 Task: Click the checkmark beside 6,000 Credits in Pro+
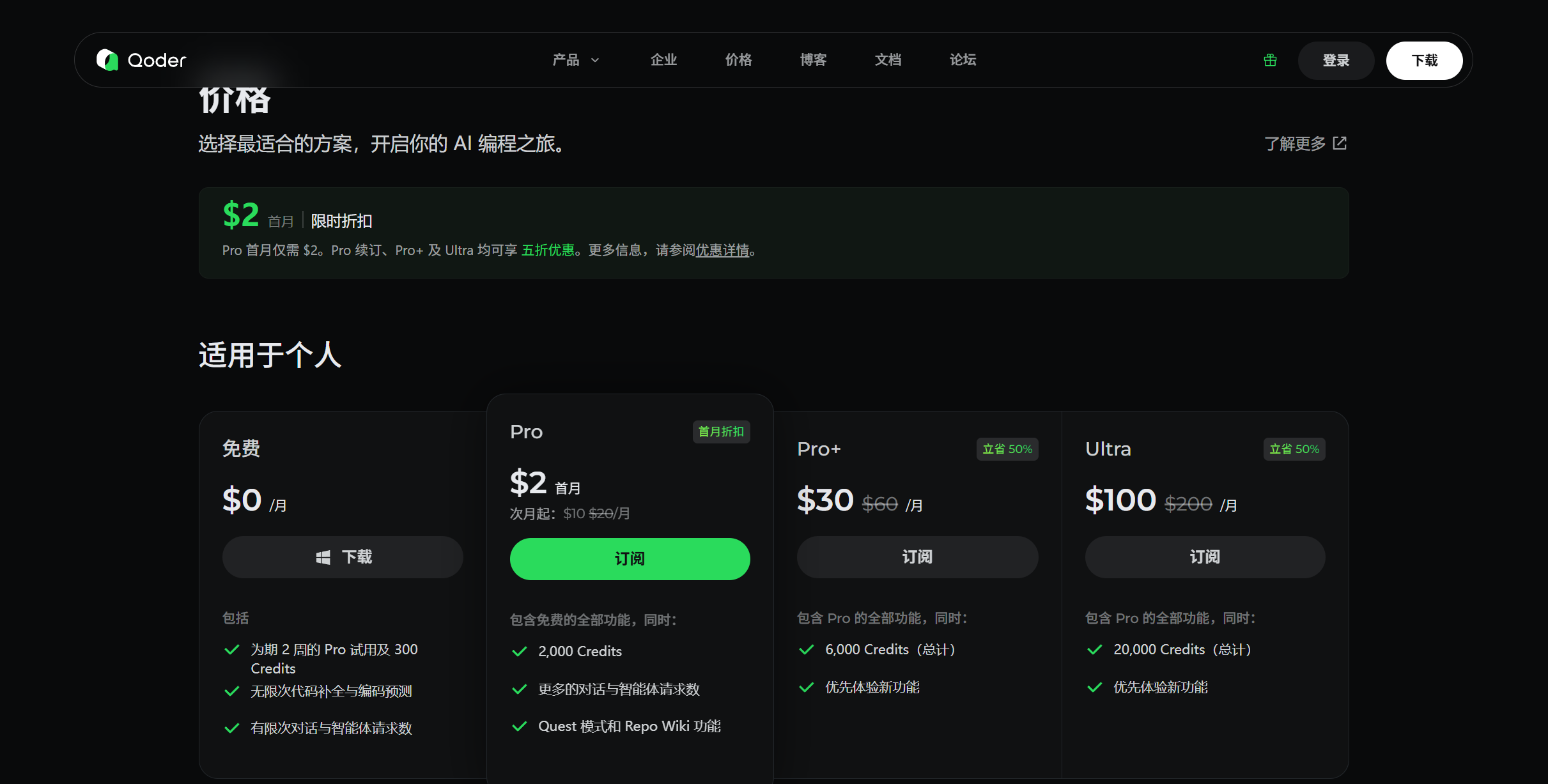coord(805,649)
